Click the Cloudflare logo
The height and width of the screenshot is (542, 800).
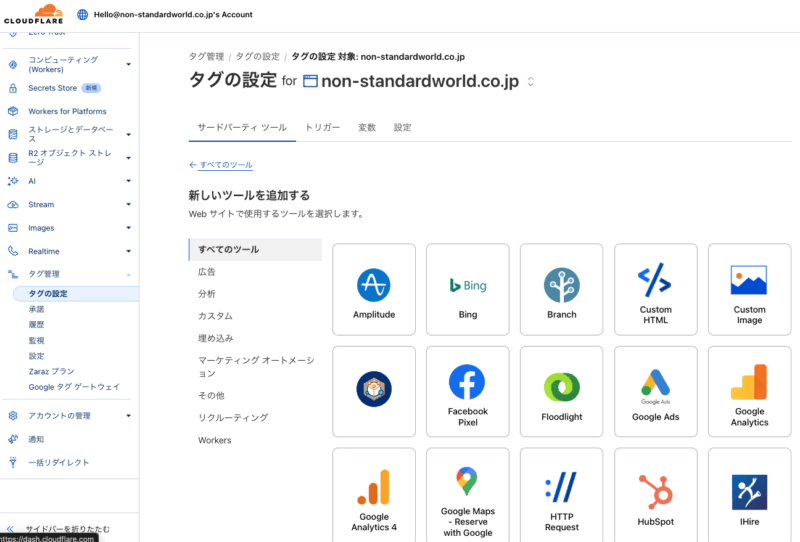tap(34, 14)
